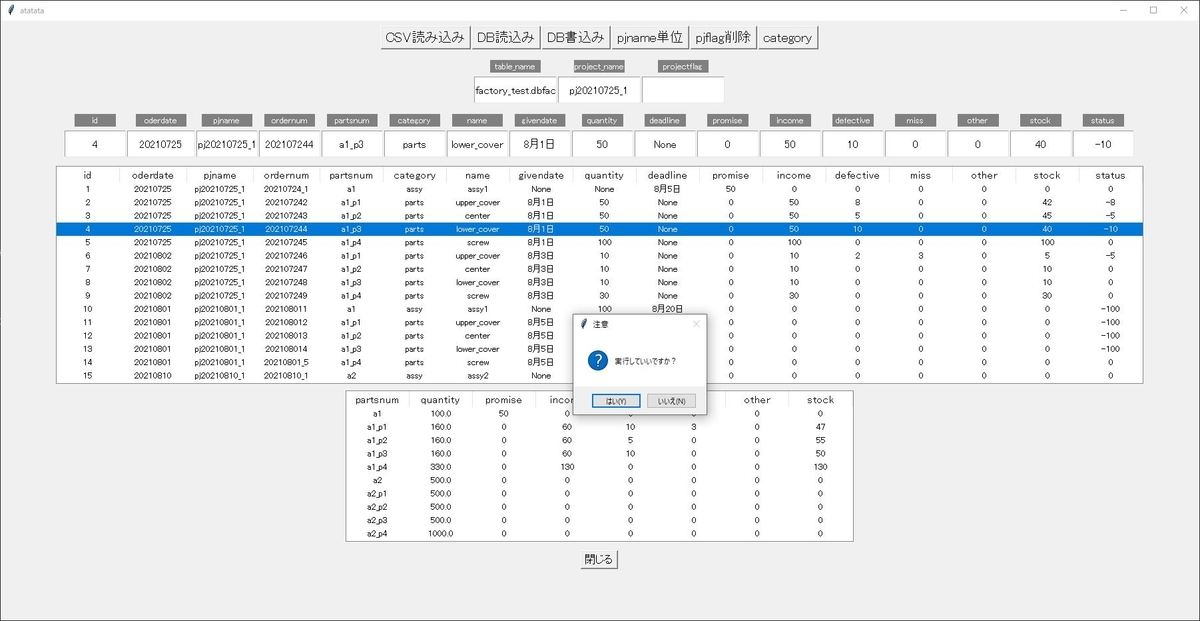
Task: Click the stock header in the summary table
Action: click(x=820, y=400)
